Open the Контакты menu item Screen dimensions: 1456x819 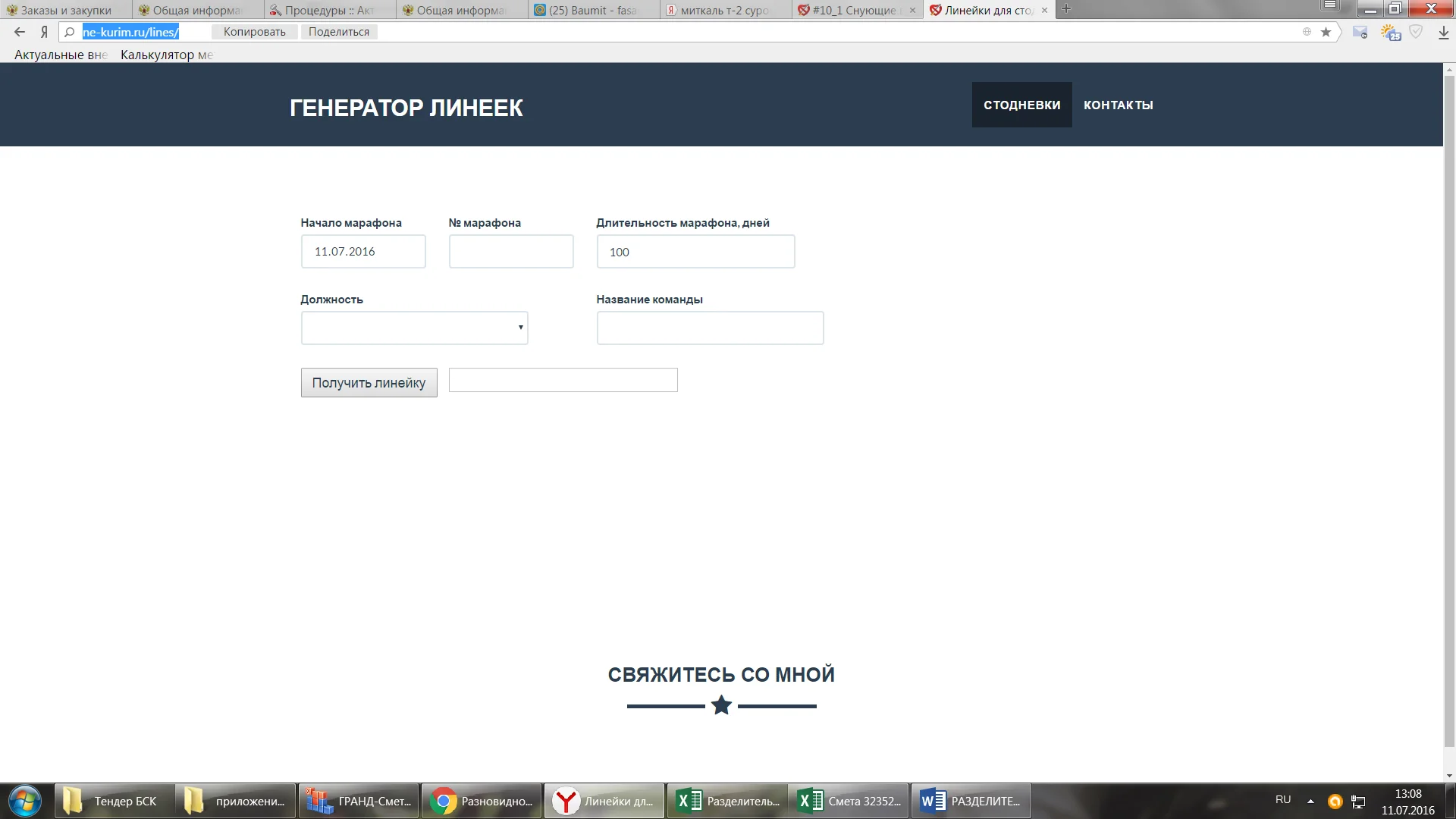pos(1118,105)
